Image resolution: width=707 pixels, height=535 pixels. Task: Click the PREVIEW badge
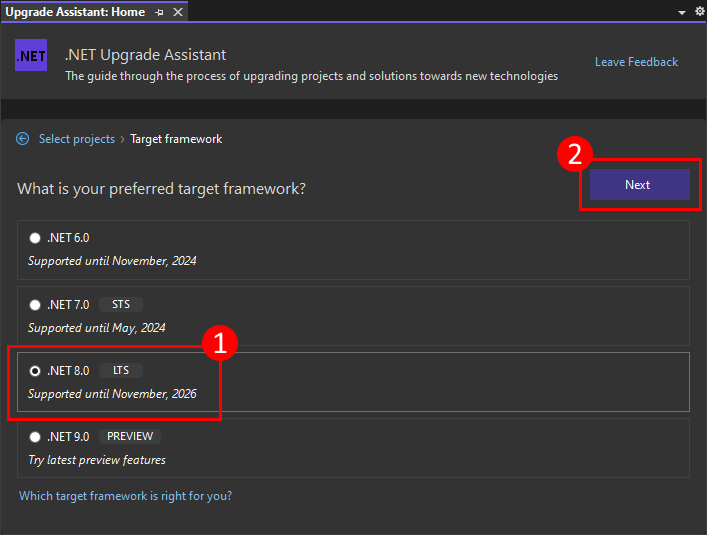coord(130,436)
